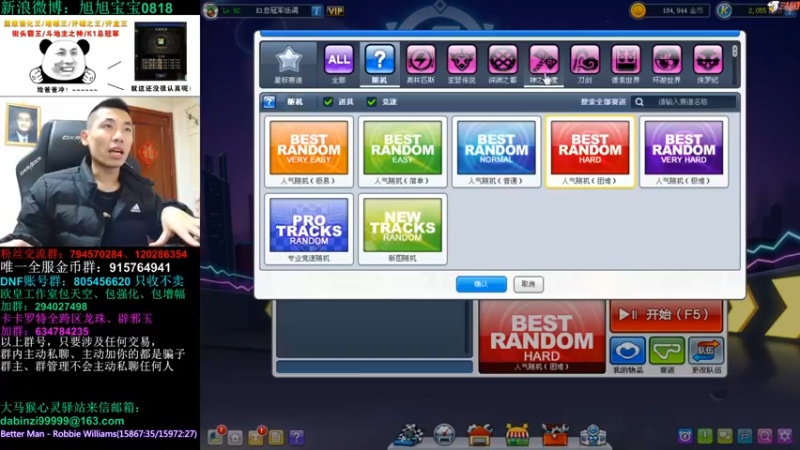This screenshot has height=450, width=800.
Task: Open the red toolbox icon
Action: 555,435
